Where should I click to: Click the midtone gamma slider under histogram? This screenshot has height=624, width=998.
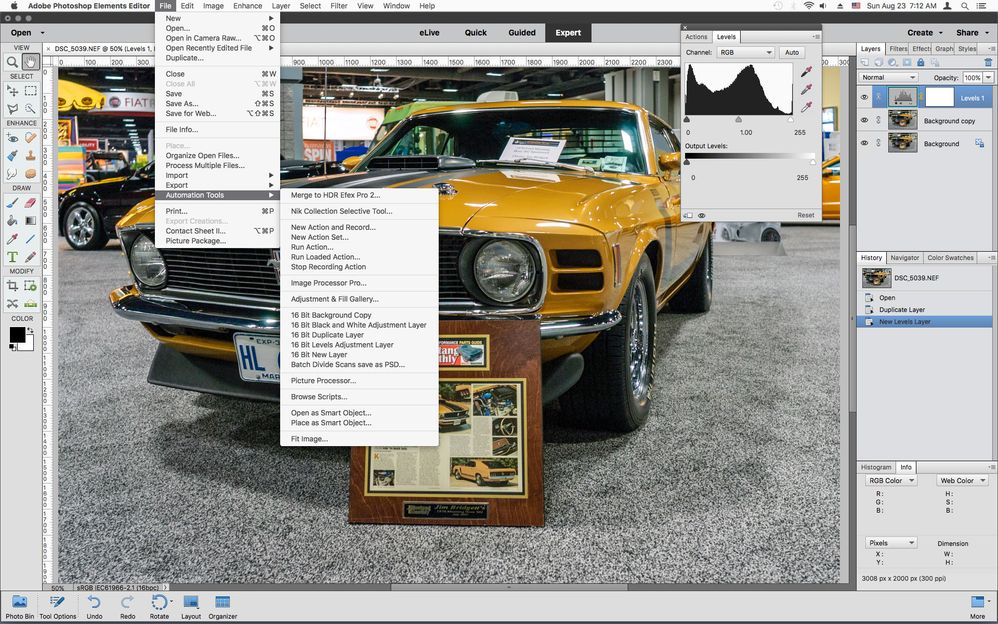pos(738,120)
